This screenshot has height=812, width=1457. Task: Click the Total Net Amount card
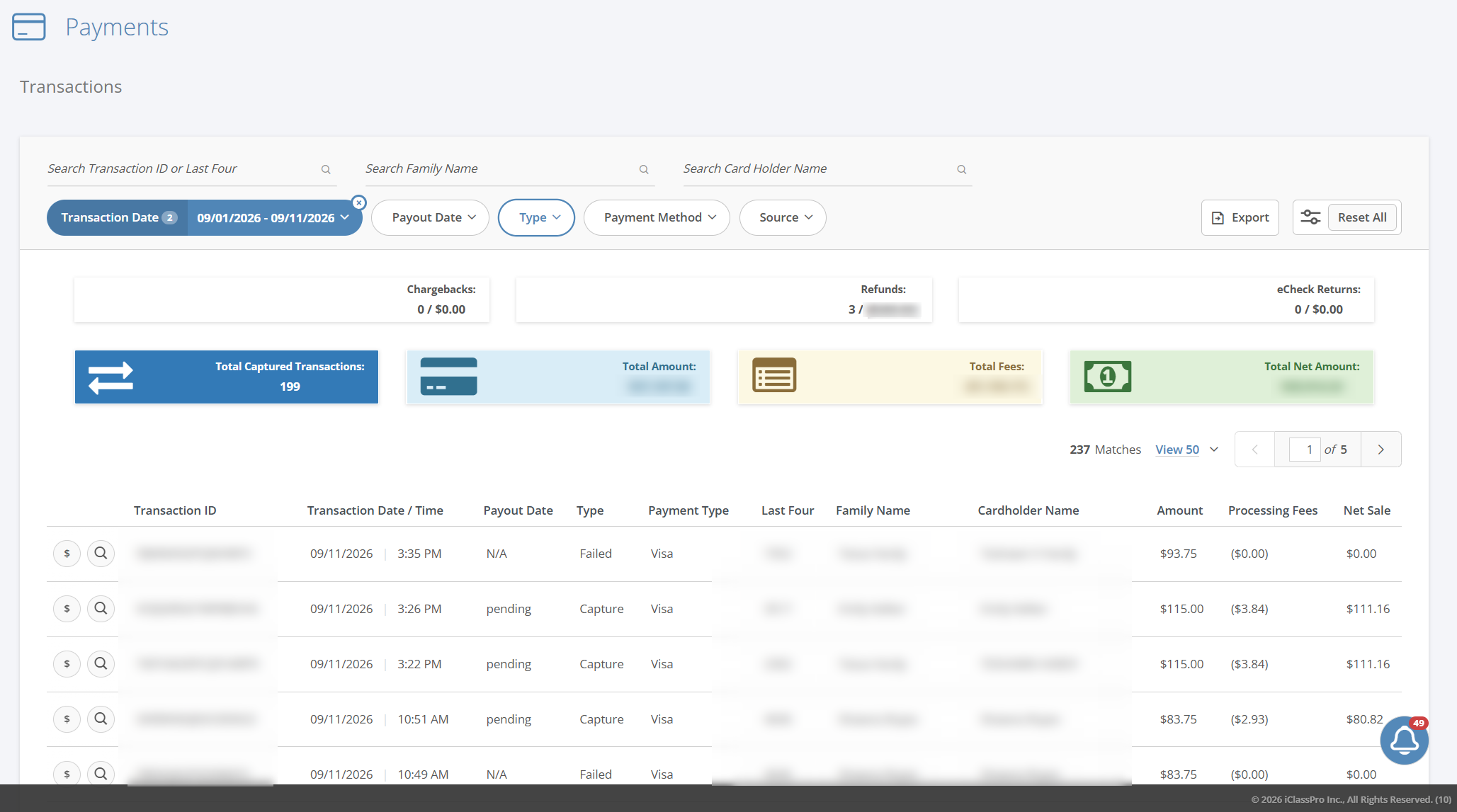pos(1221,377)
